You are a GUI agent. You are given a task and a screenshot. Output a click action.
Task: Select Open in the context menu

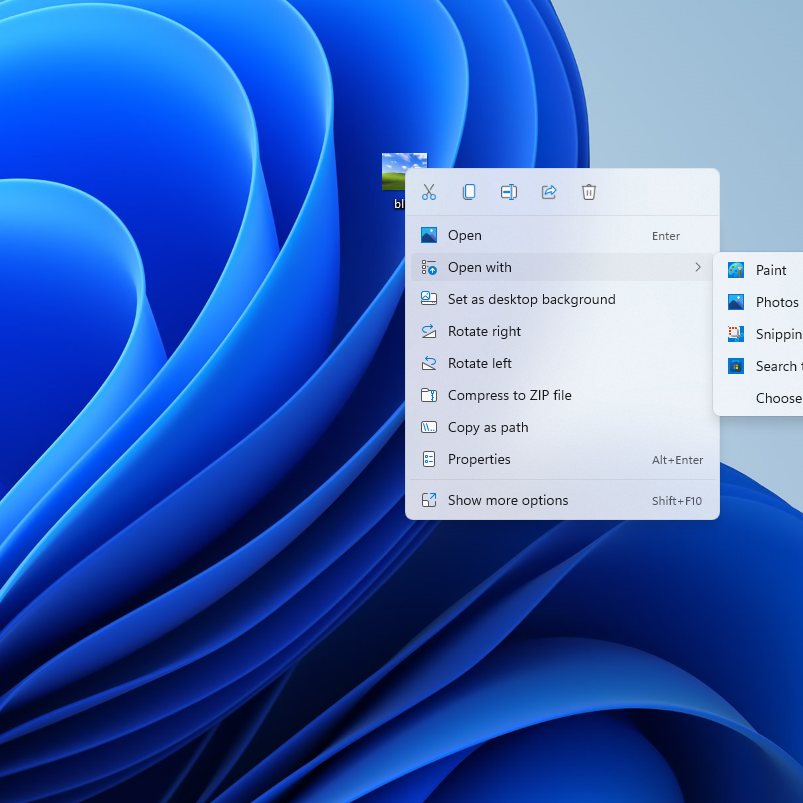pos(464,236)
